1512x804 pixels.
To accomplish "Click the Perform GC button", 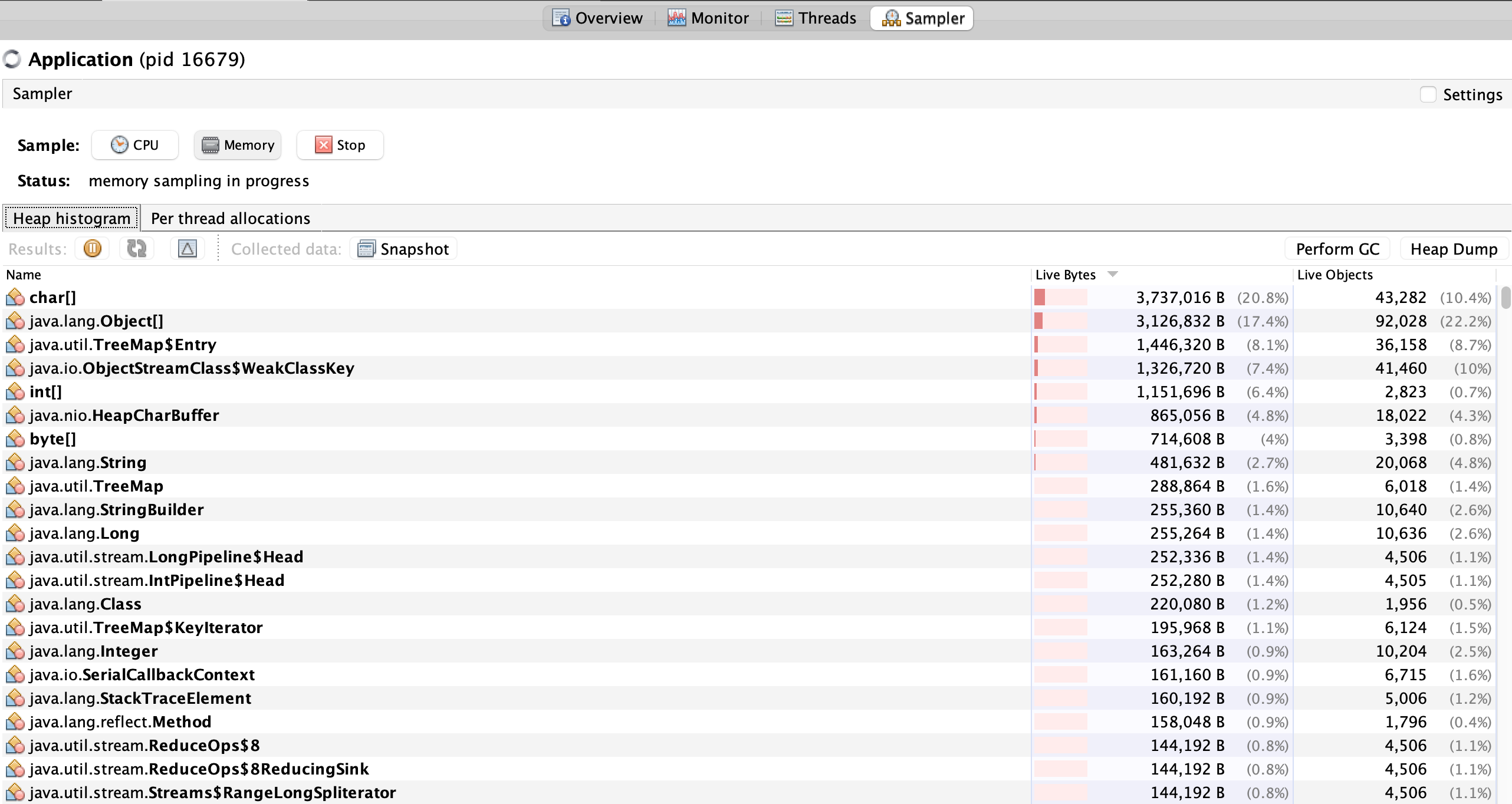I will coord(1337,249).
